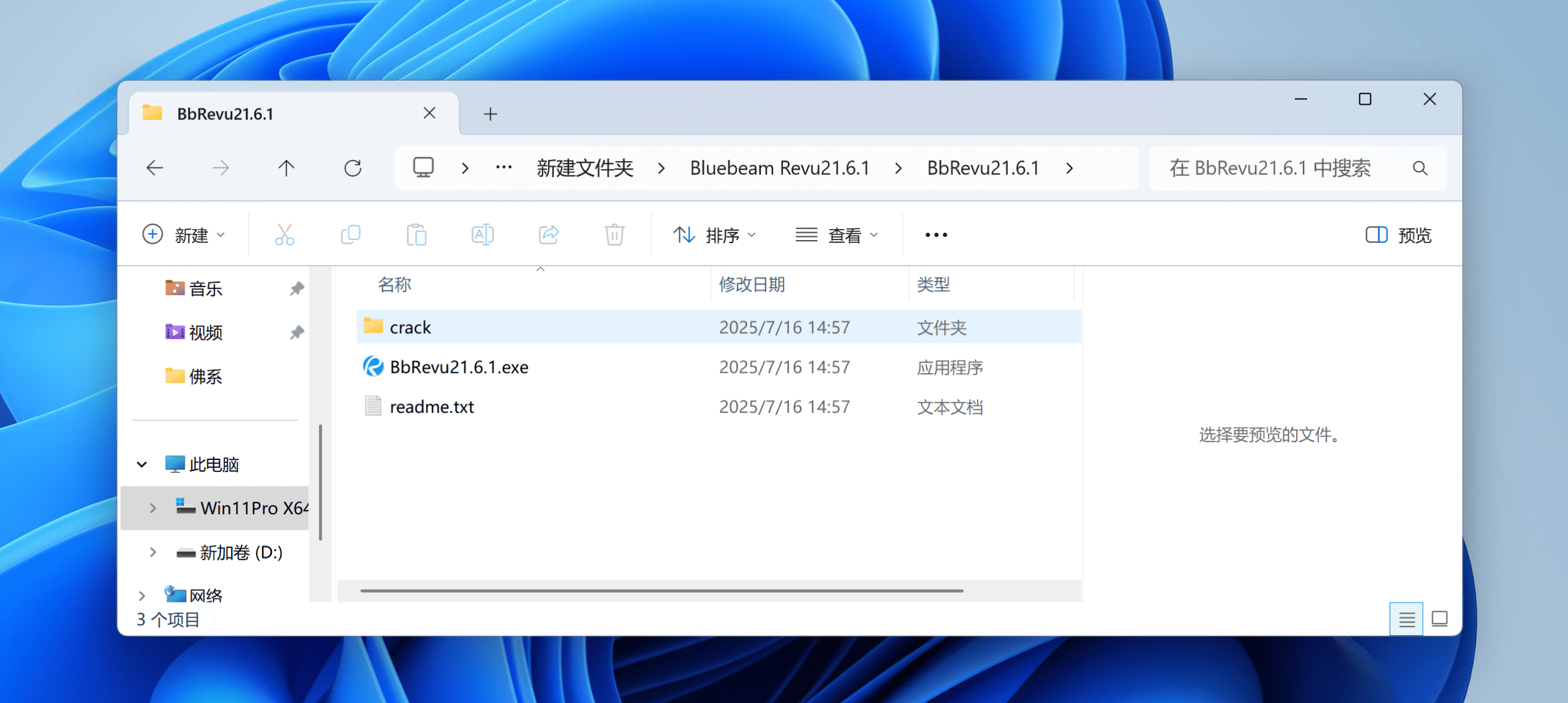Open a new tab with plus button
The image size is (1568, 703).
pyautogui.click(x=490, y=114)
